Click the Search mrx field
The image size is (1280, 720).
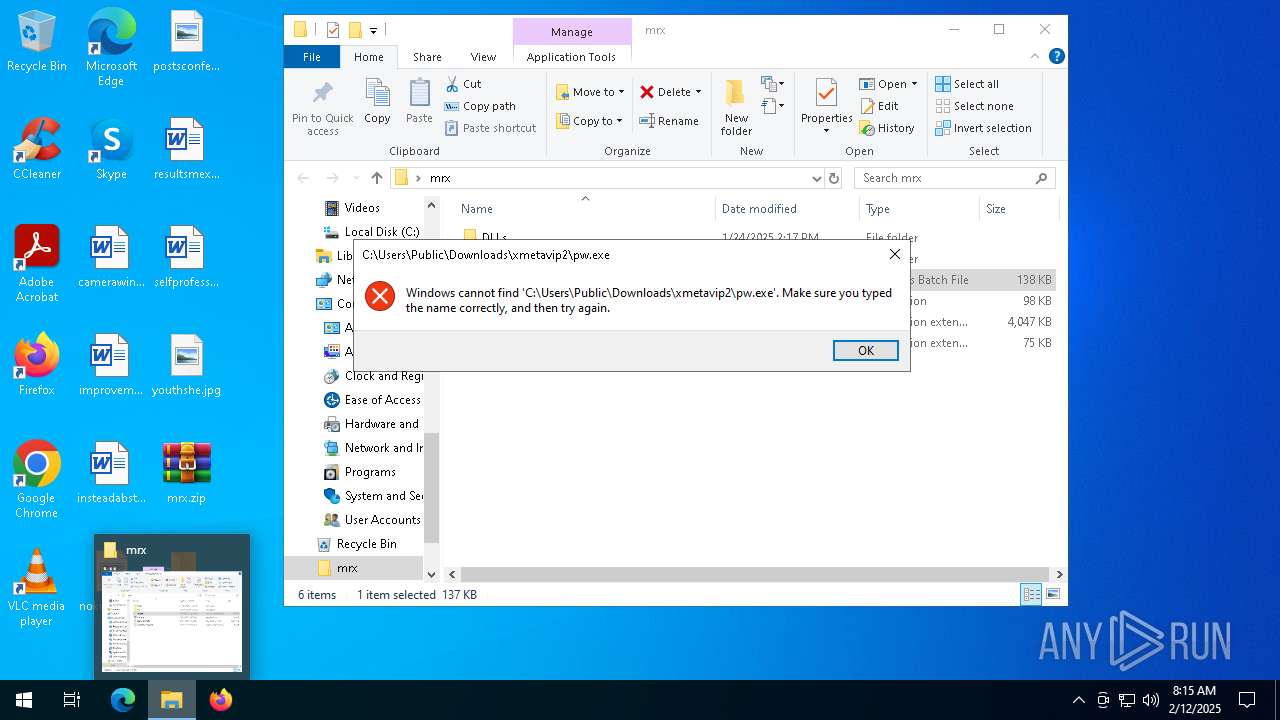coord(954,178)
